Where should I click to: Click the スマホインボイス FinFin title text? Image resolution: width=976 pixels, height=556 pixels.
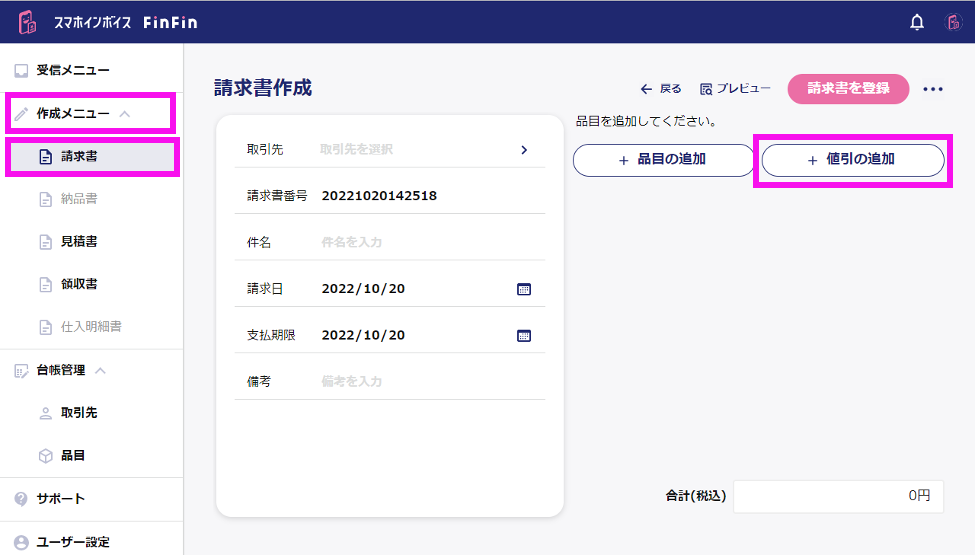tap(126, 22)
